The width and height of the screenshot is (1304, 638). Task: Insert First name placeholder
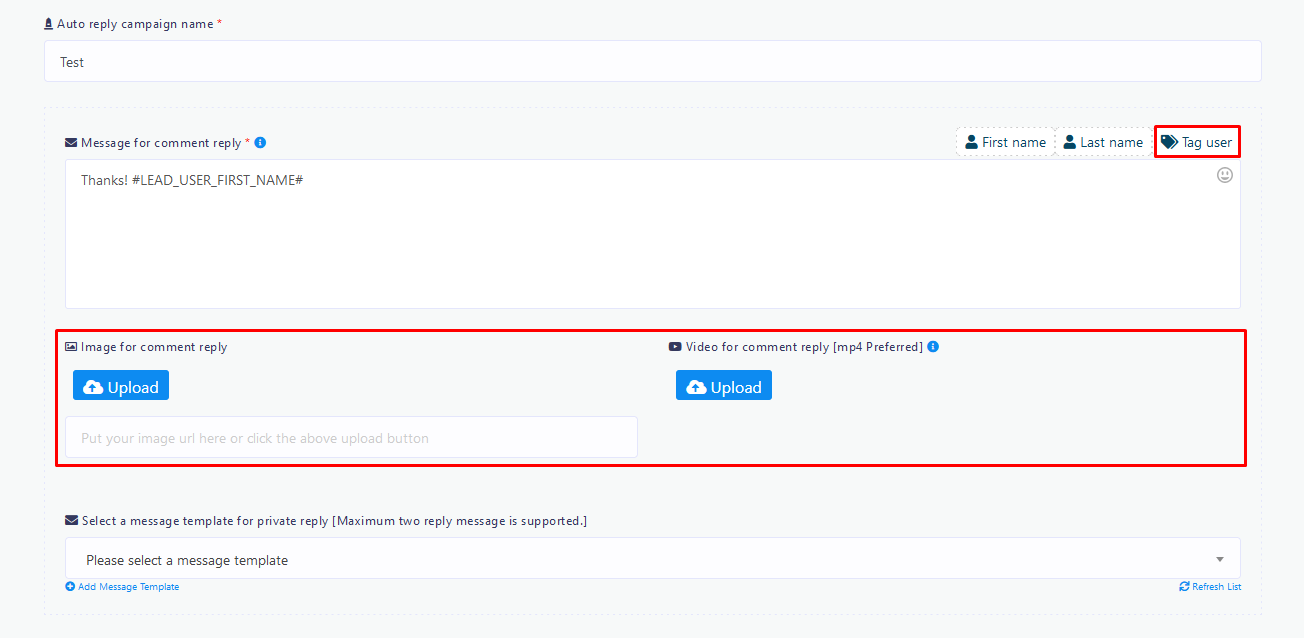[1005, 142]
